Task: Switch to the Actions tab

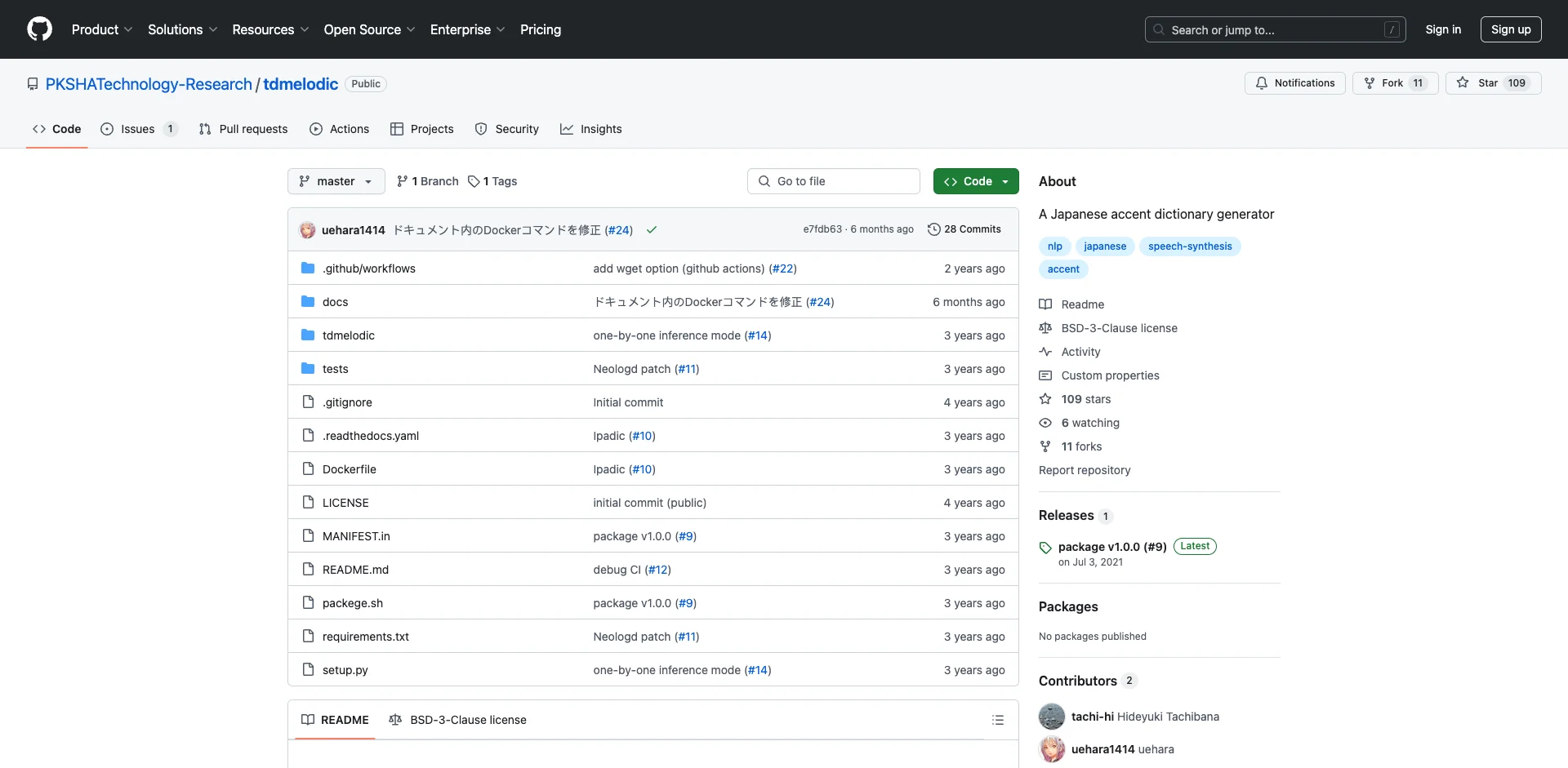Action: [339, 129]
